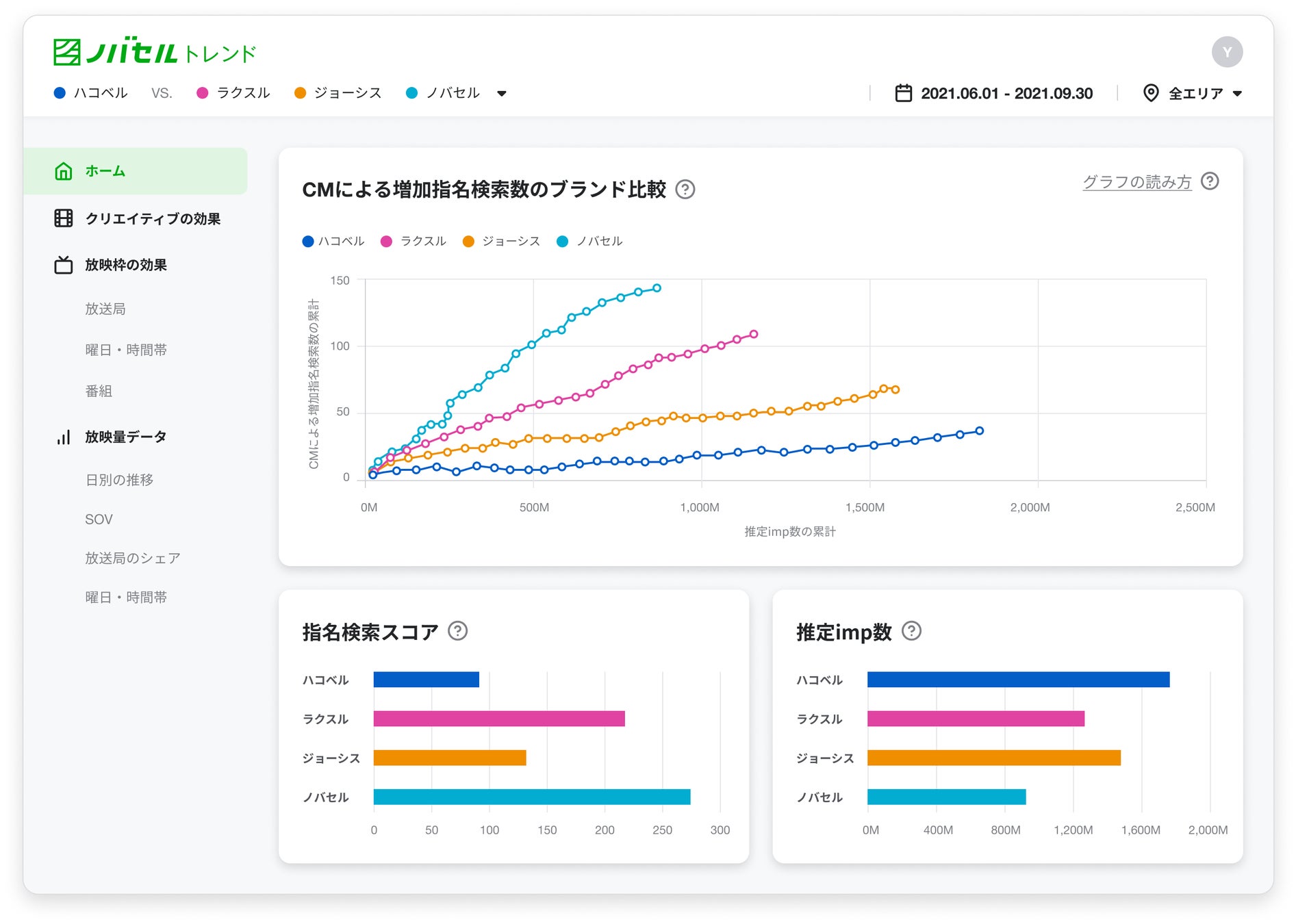Viewport: 1296px width, 924px height.
Task: Select the 番組 submenu item
Action: 99,391
